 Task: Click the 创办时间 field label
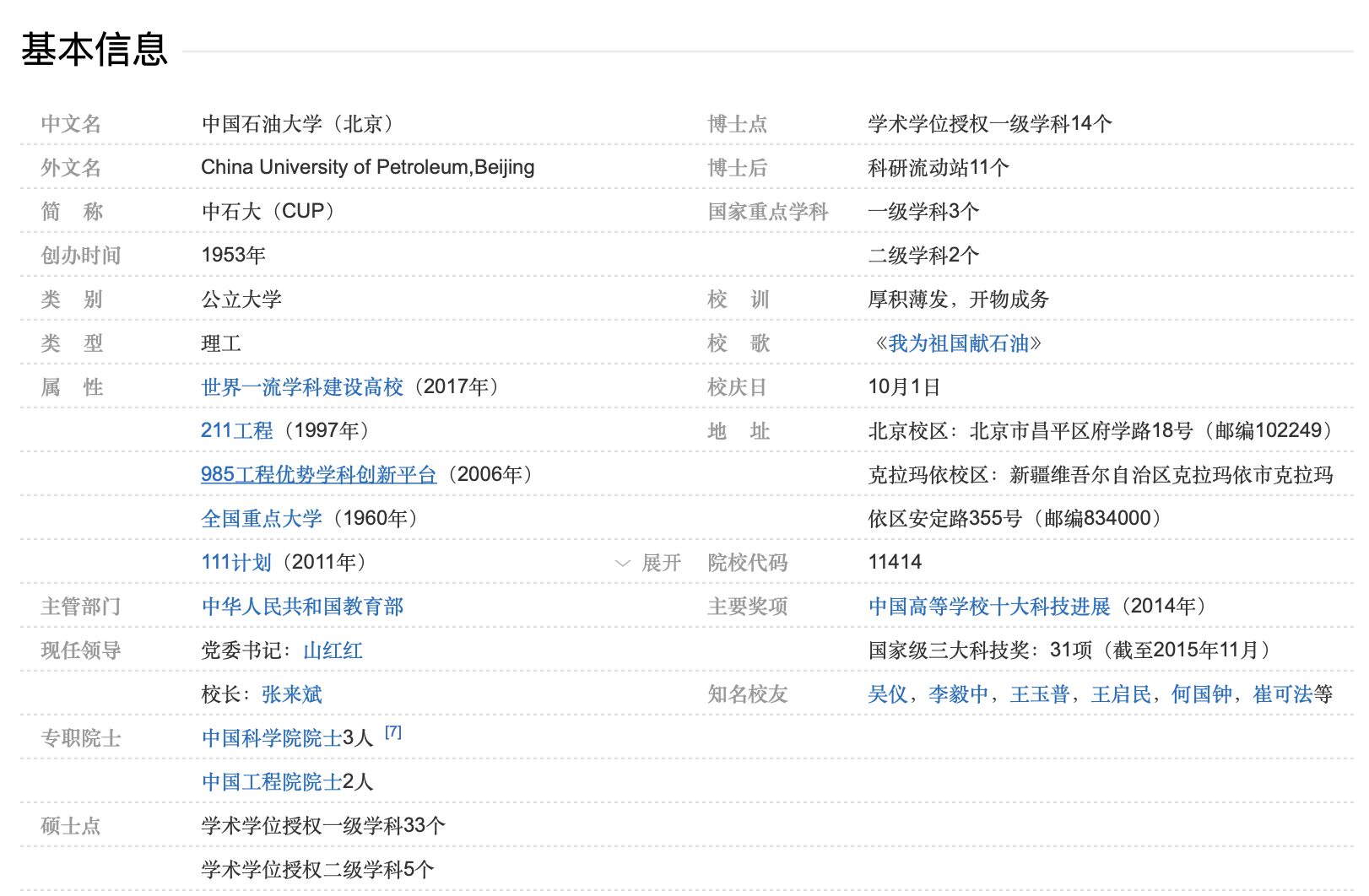coord(81,256)
